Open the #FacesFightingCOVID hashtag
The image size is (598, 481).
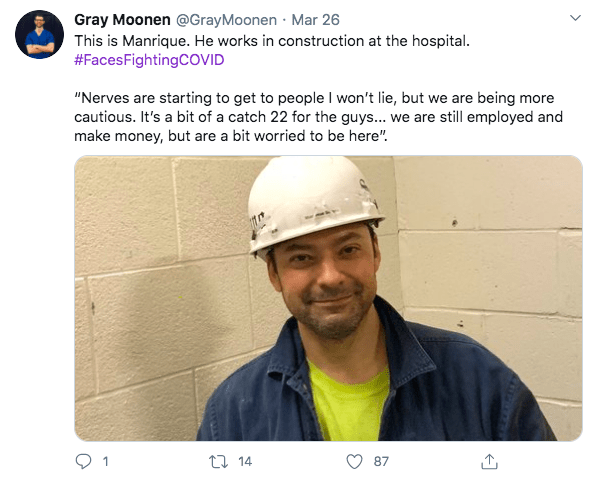tap(149, 60)
